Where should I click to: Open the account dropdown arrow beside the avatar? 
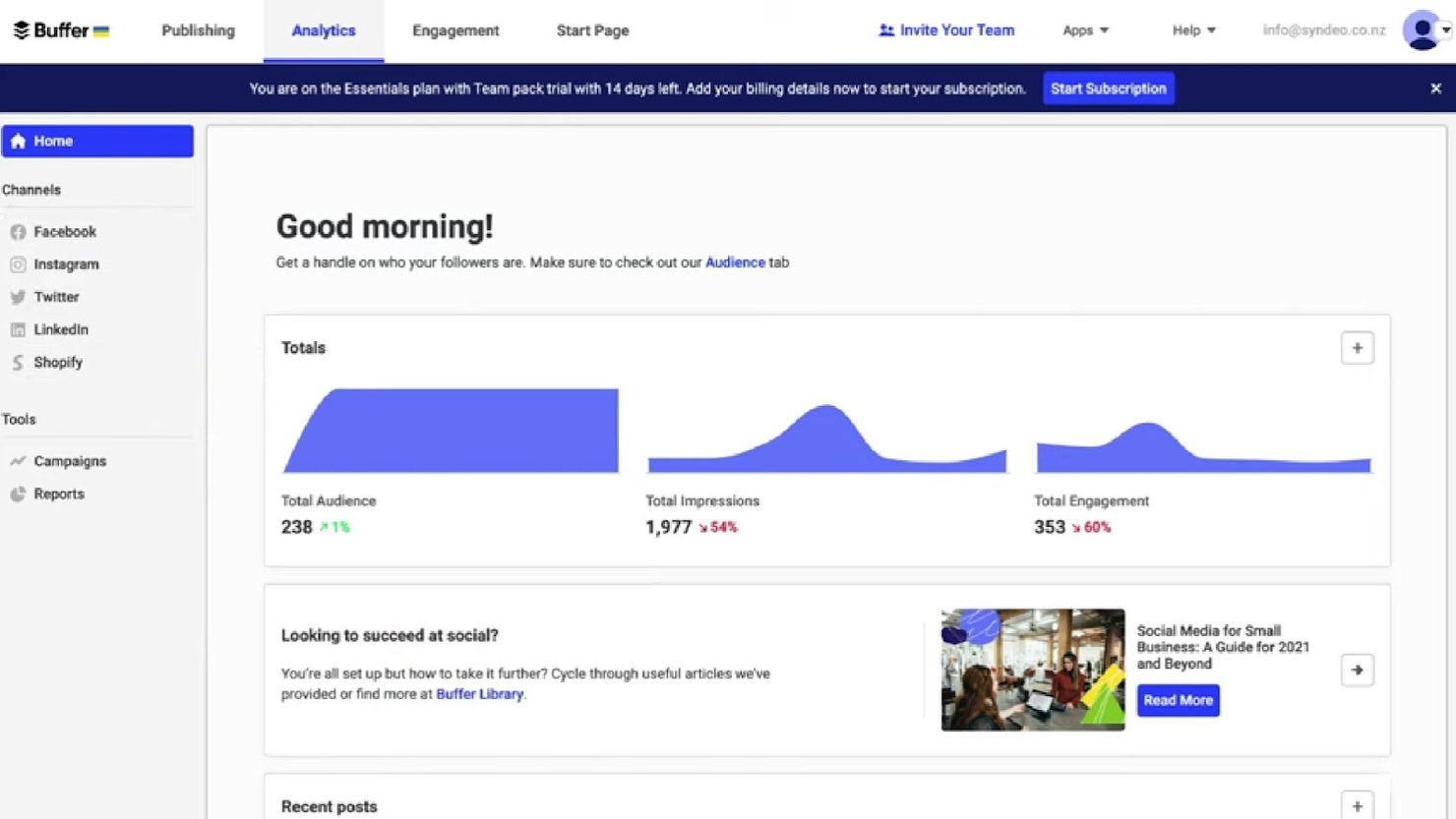1446,30
